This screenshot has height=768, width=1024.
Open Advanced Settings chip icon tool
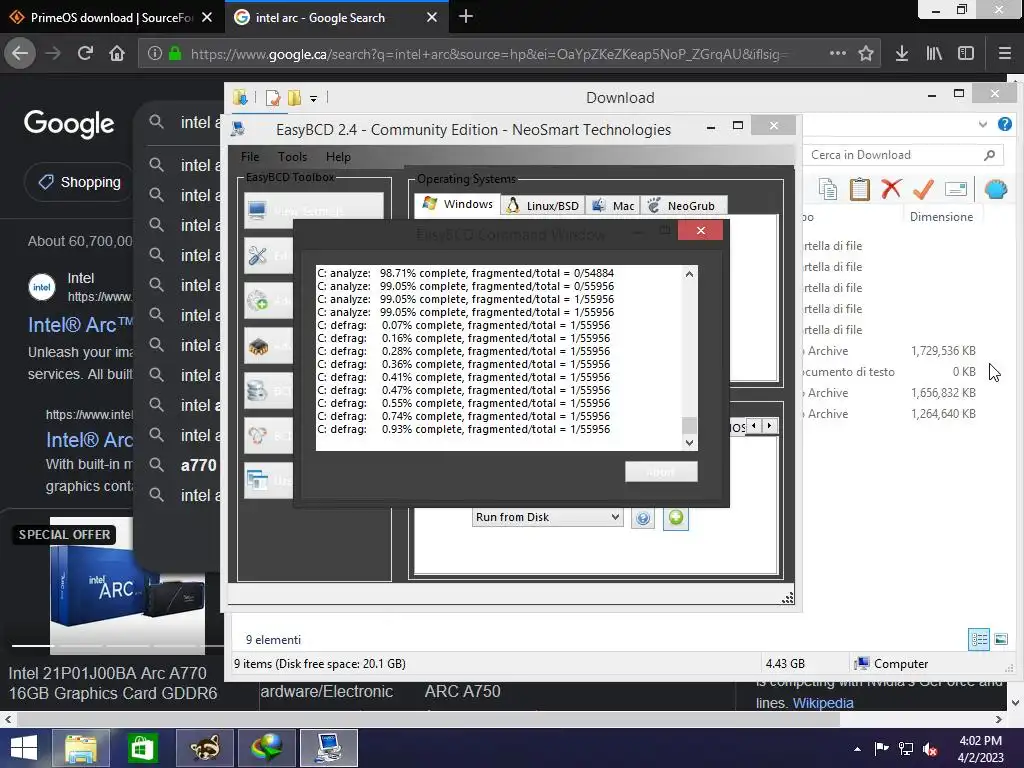pos(268,346)
